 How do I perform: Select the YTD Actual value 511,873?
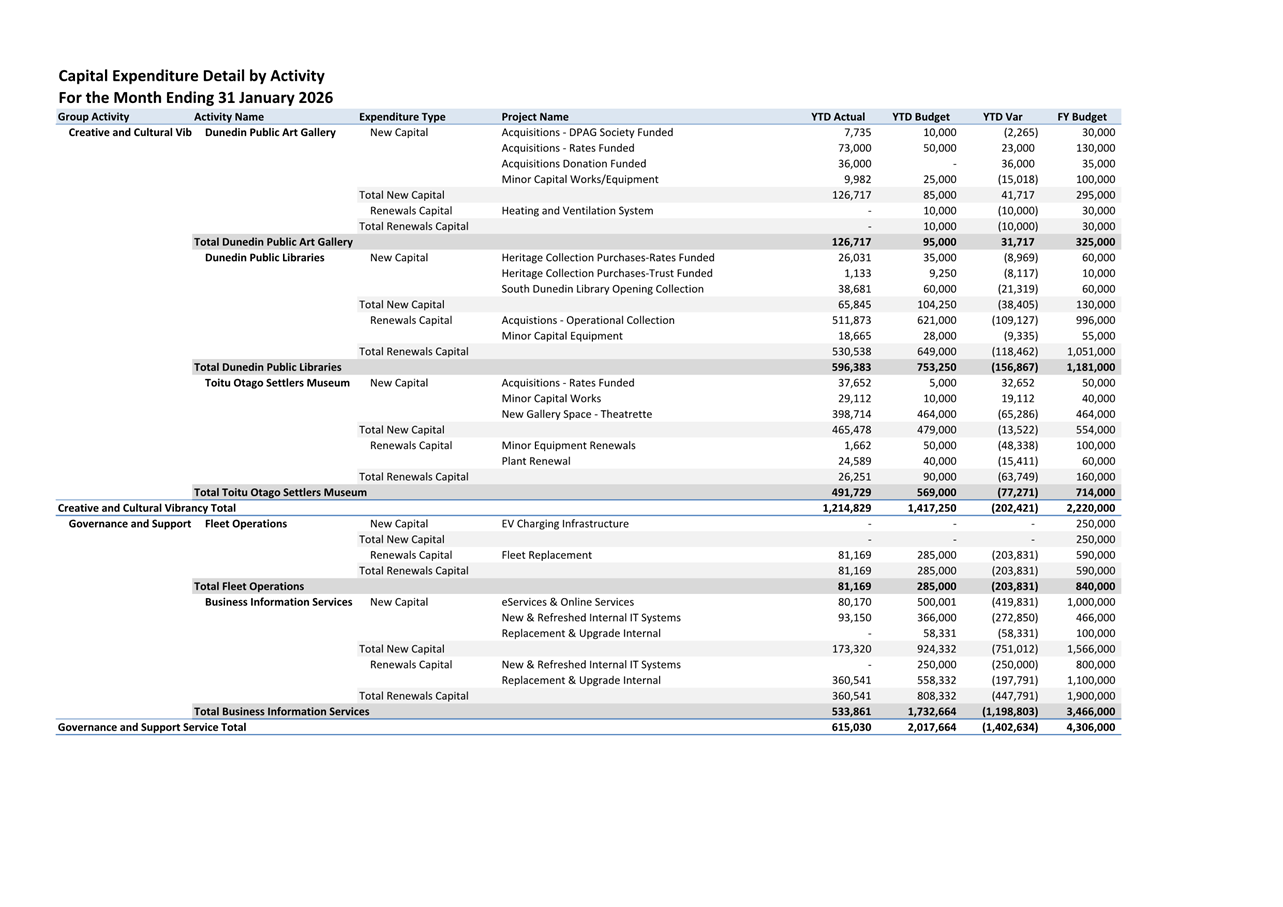pyautogui.click(x=851, y=321)
